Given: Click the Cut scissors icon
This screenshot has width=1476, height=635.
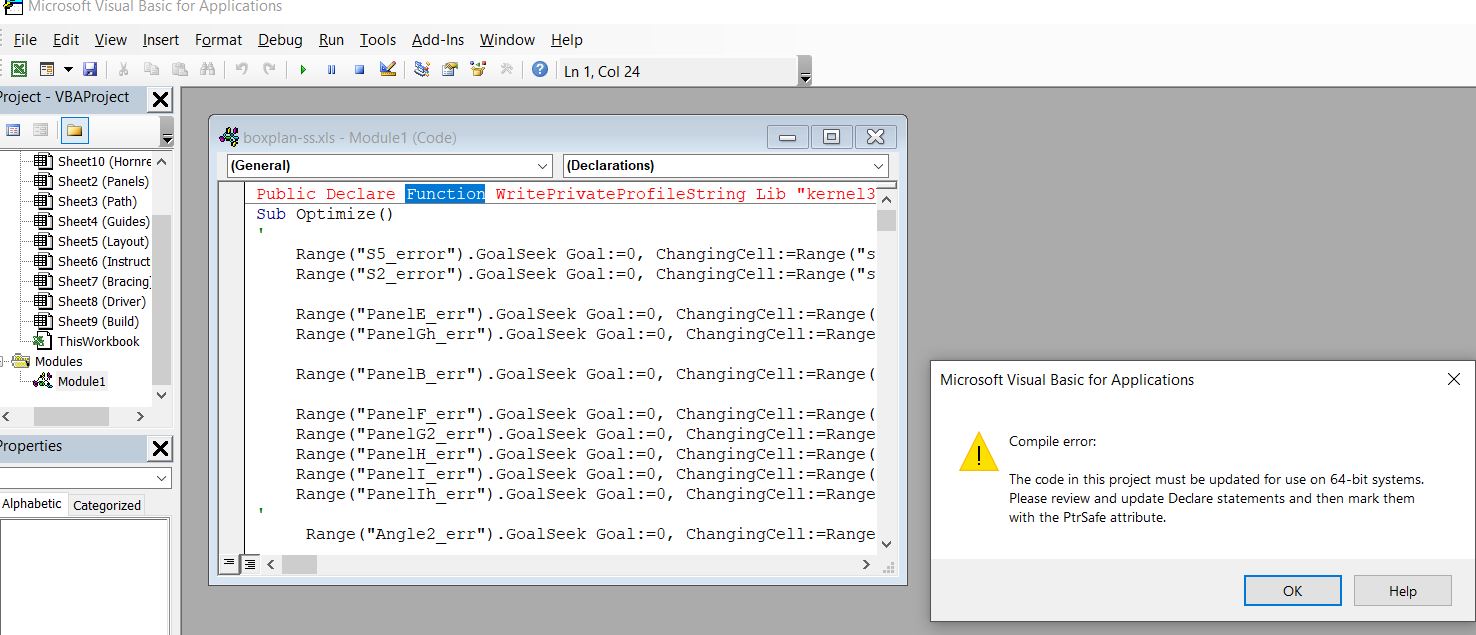Looking at the screenshot, I should tap(123, 69).
